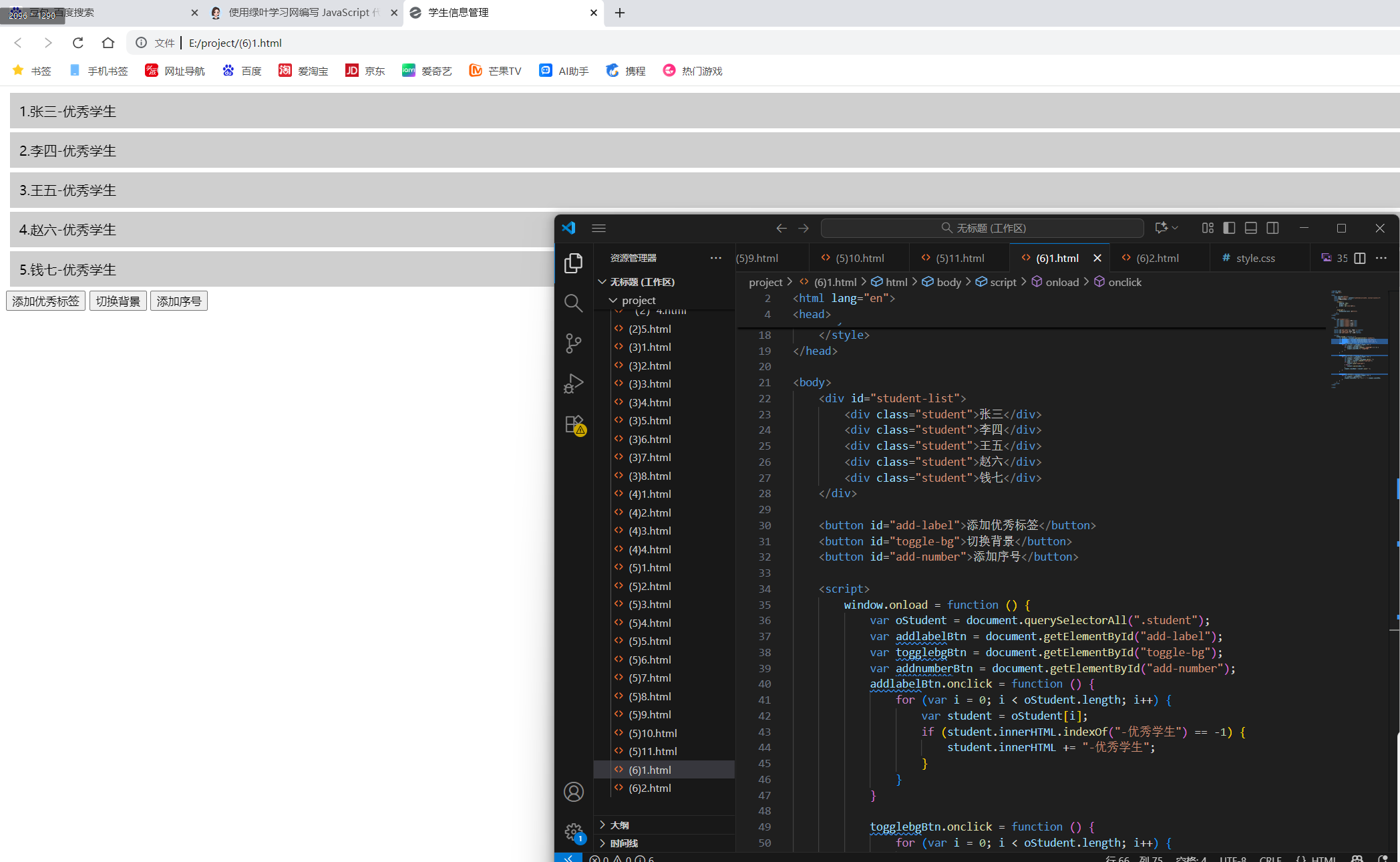Open the Extensions view
Screen dimensions: 1400x862
(573, 424)
